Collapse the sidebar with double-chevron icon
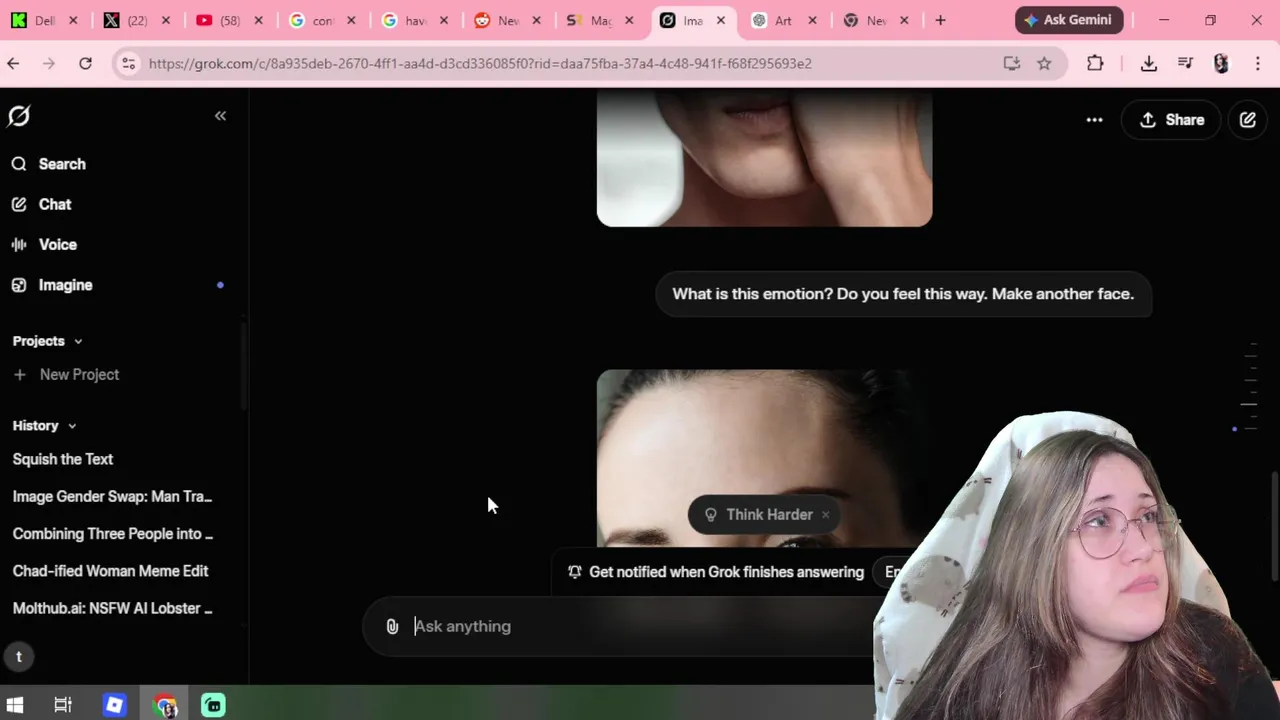The width and height of the screenshot is (1280, 720). (220, 116)
